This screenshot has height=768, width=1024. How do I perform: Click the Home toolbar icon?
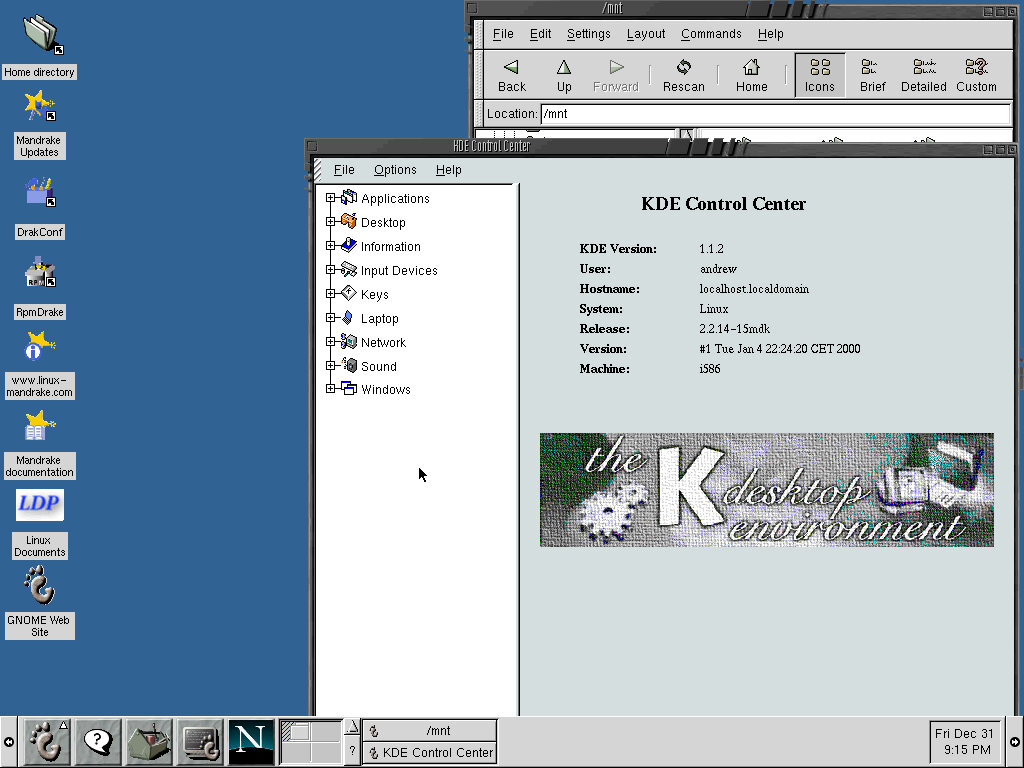tap(751, 73)
